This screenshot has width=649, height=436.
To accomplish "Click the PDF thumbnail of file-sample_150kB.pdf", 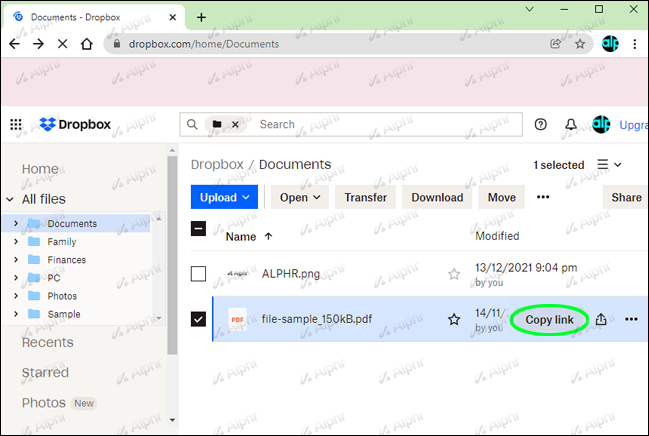I will (238, 319).
